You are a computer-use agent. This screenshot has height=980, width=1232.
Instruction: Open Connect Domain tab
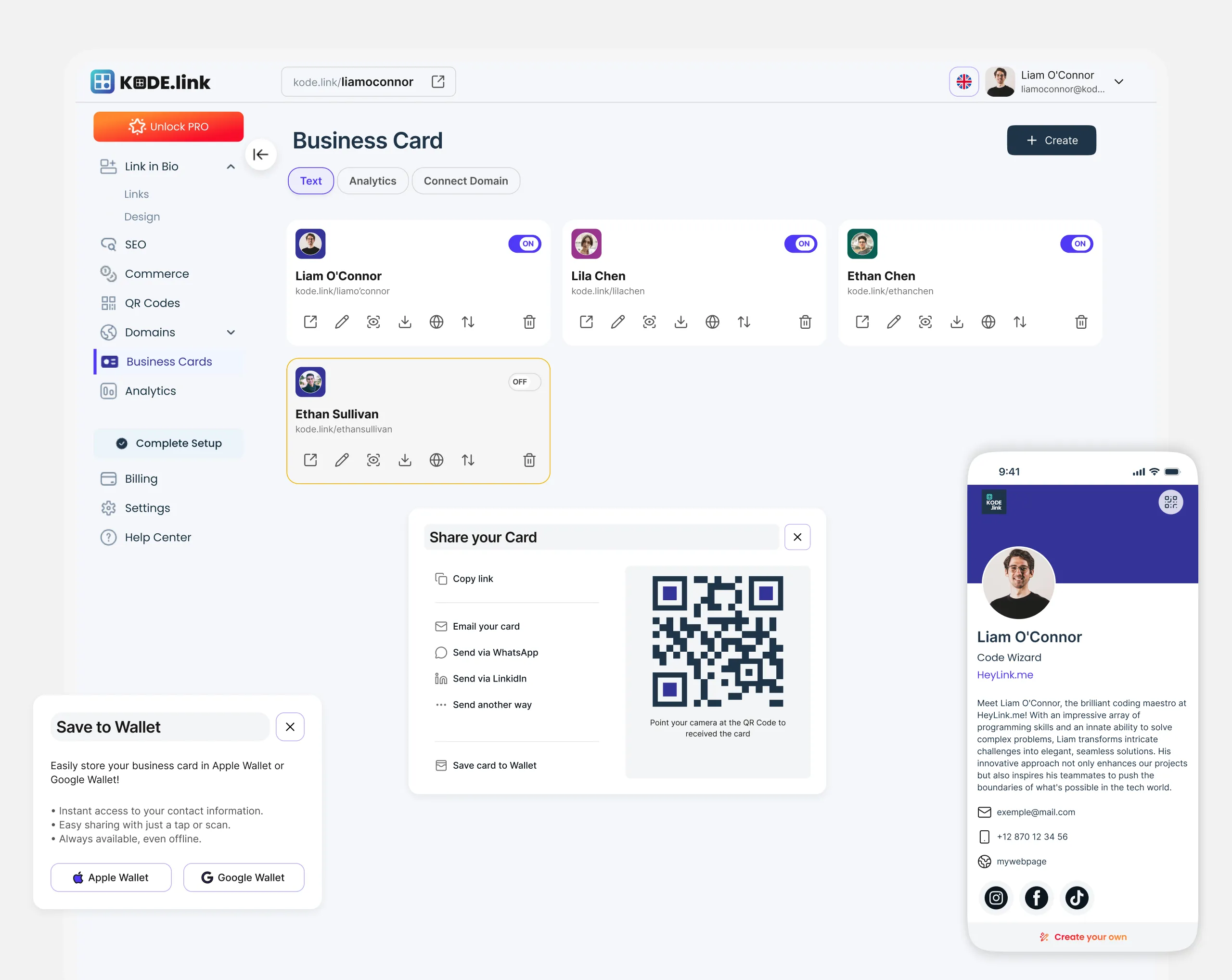[x=466, y=181]
